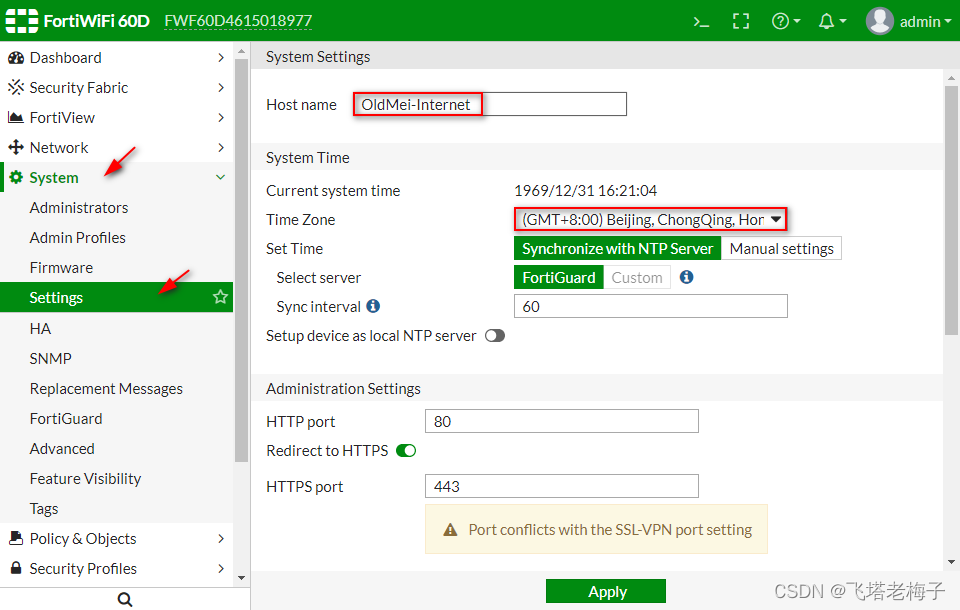960x610 pixels.
Task: Click system time 1969/12/31 16:21:04
Action: pos(585,190)
